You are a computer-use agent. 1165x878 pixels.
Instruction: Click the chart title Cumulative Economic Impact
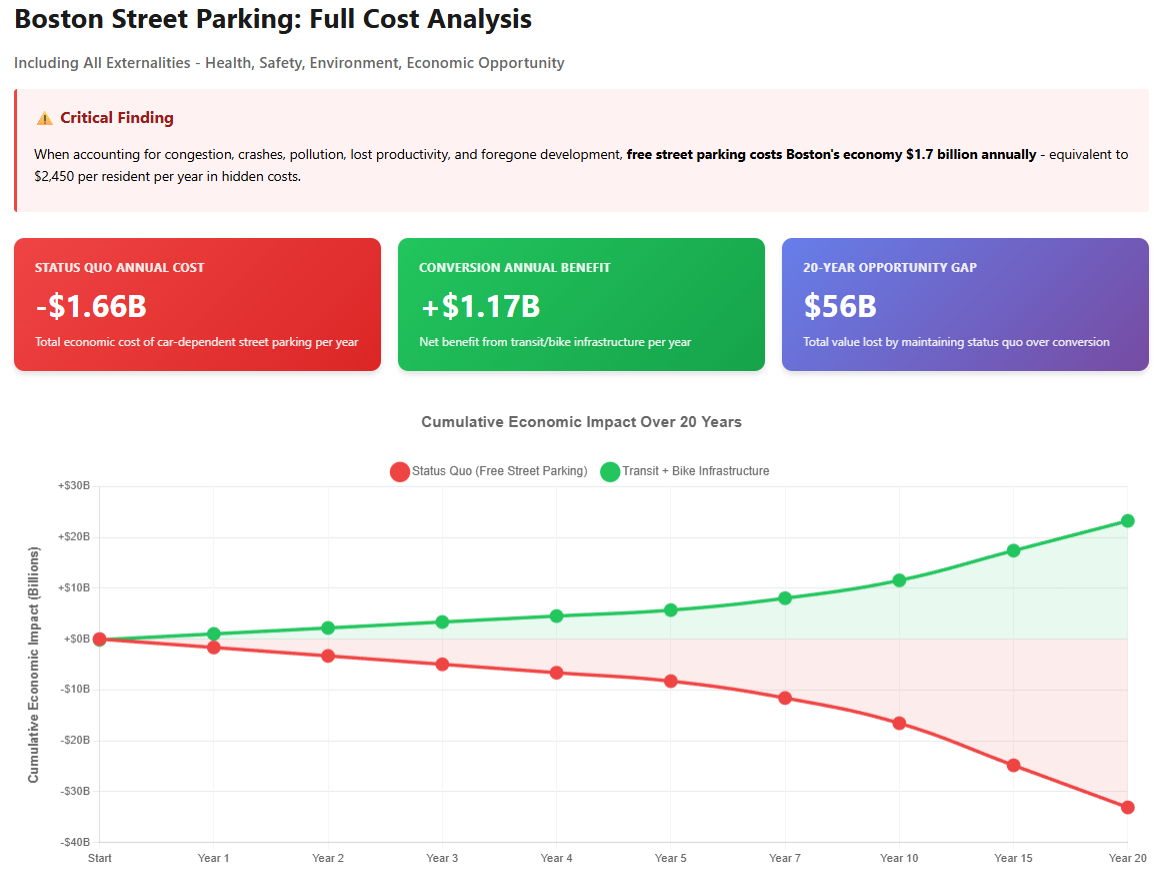(581, 422)
